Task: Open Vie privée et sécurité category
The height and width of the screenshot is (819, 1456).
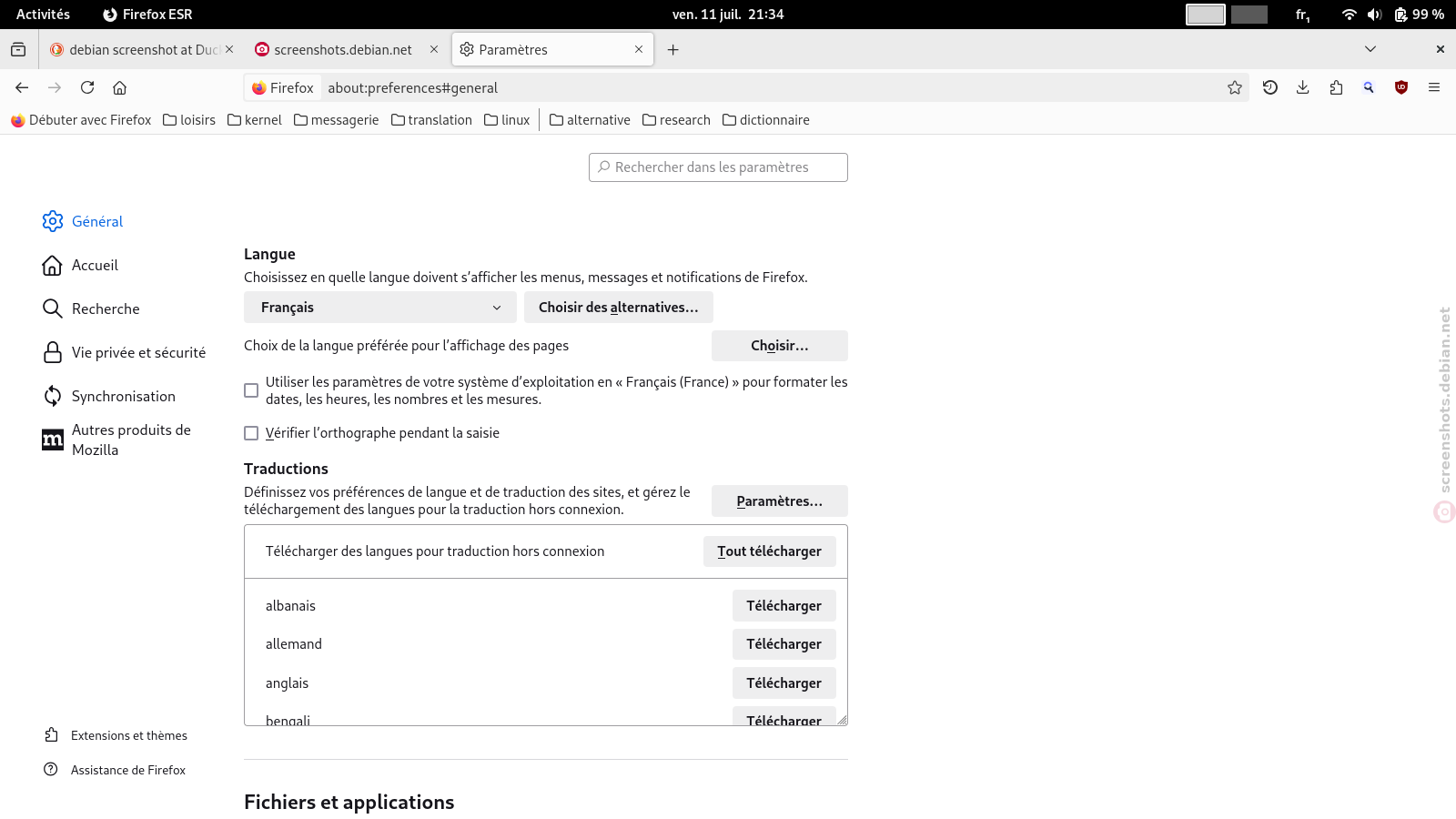Action: point(125,352)
